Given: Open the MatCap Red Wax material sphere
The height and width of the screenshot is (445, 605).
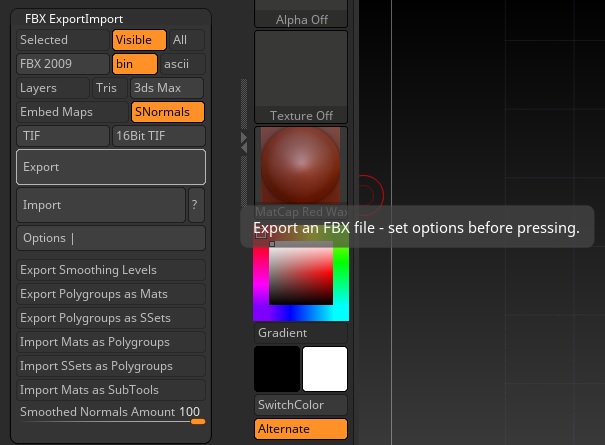Looking at the screenshot, I should pyautogui.click(x=301, y=165).
